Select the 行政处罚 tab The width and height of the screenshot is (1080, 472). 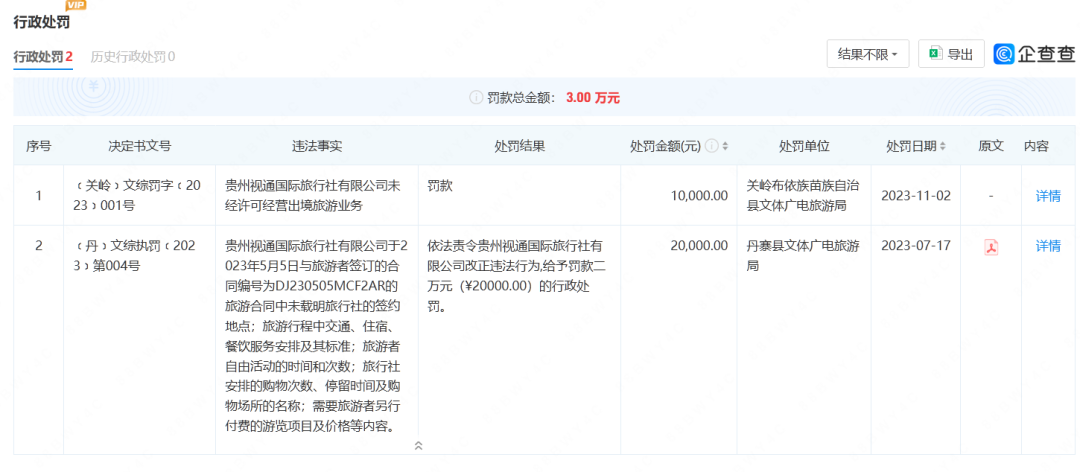[42, 56]
